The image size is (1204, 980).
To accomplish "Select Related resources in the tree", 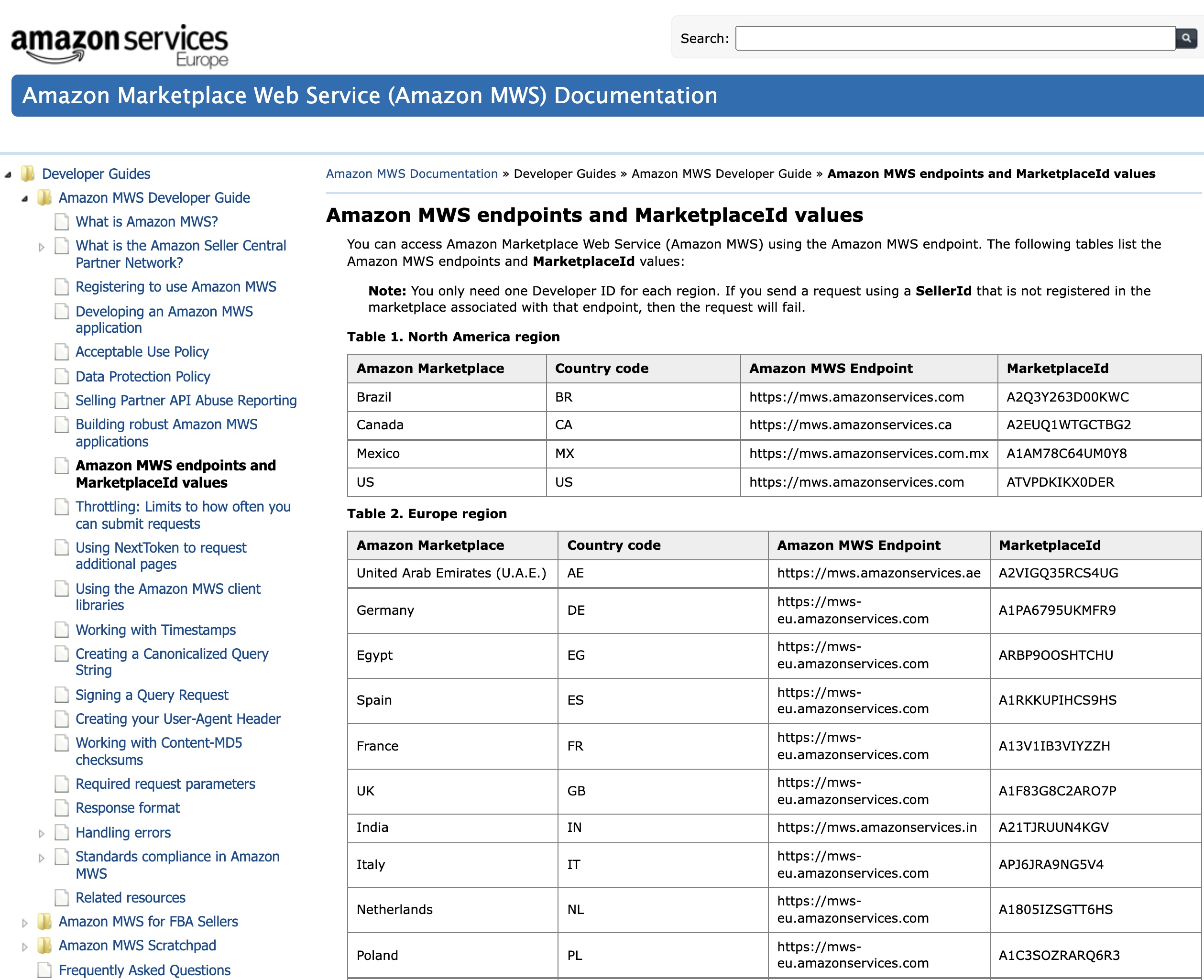I will tap(131, 897).
